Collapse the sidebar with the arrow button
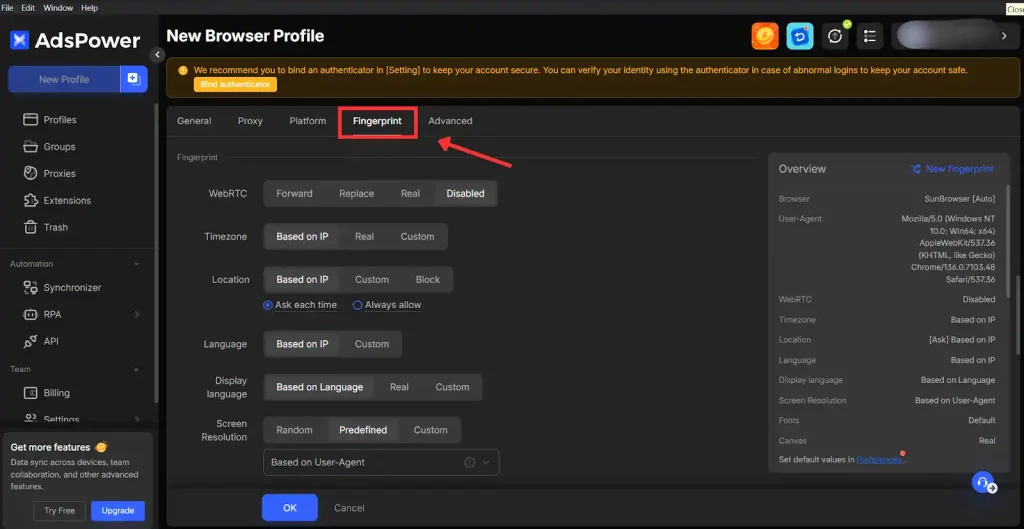The width and height of the screenshot is (1024, 529). [157, 55]
